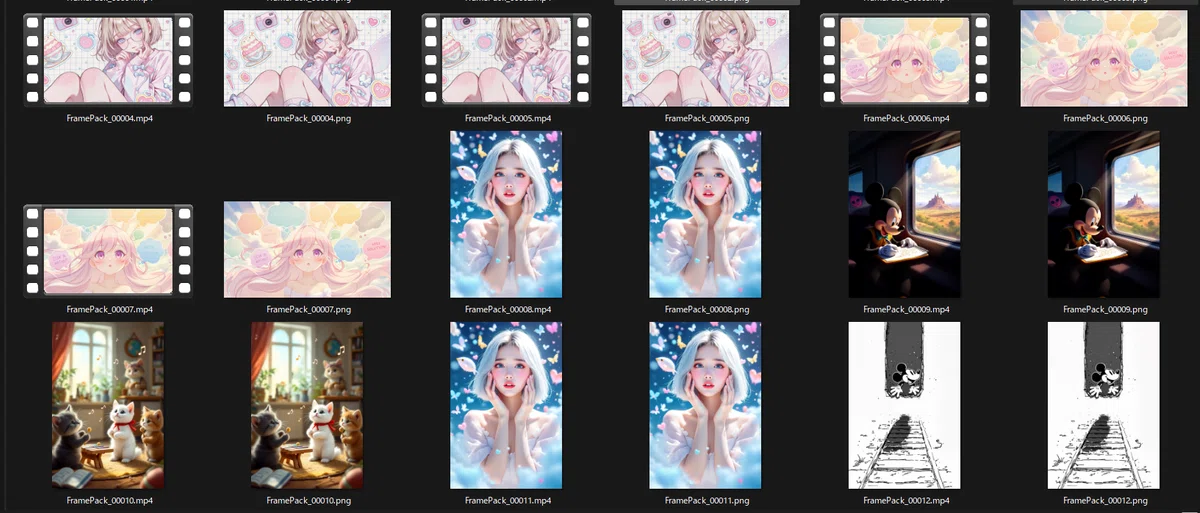Image resolution: width=1200 pixels, height=513 pixels.
Task: Click the file name FramePack_00007.png
Action: coord(308,309)
